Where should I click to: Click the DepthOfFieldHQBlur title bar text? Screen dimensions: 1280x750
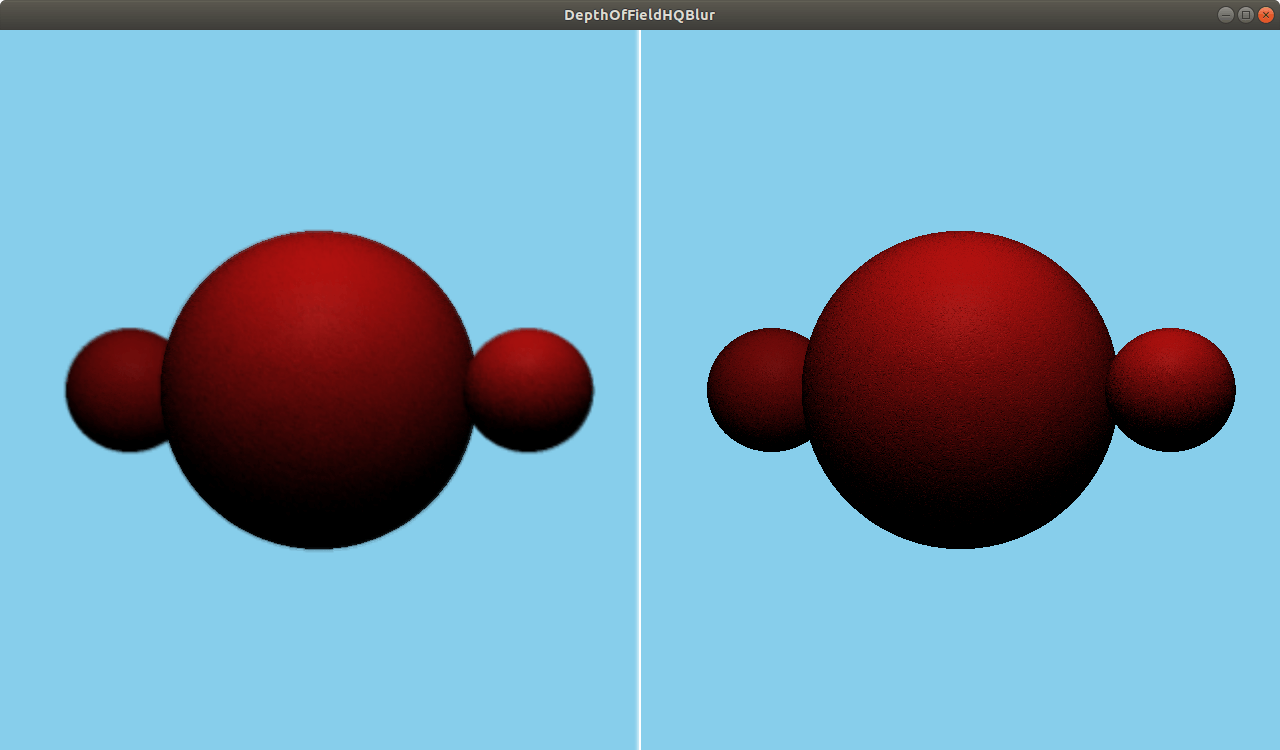pyautogui.click(x=640, y=15)
